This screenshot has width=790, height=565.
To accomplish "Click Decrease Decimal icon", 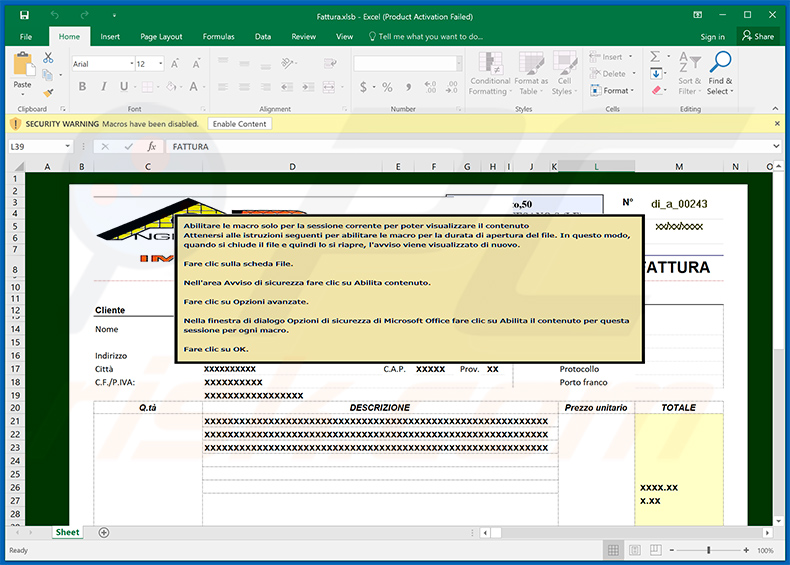I will (451, 87).
